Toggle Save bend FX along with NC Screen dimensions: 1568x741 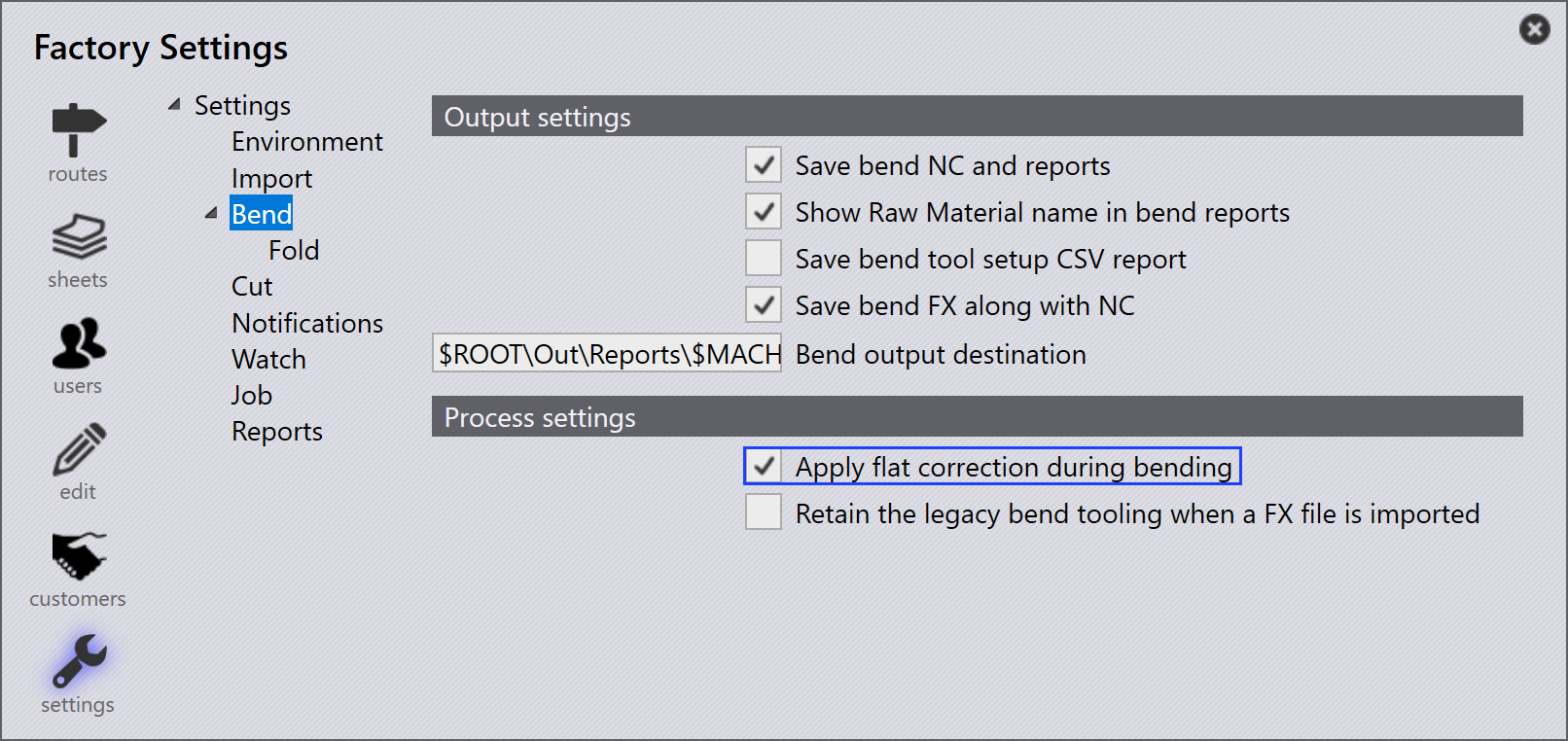tap(764, 305)
